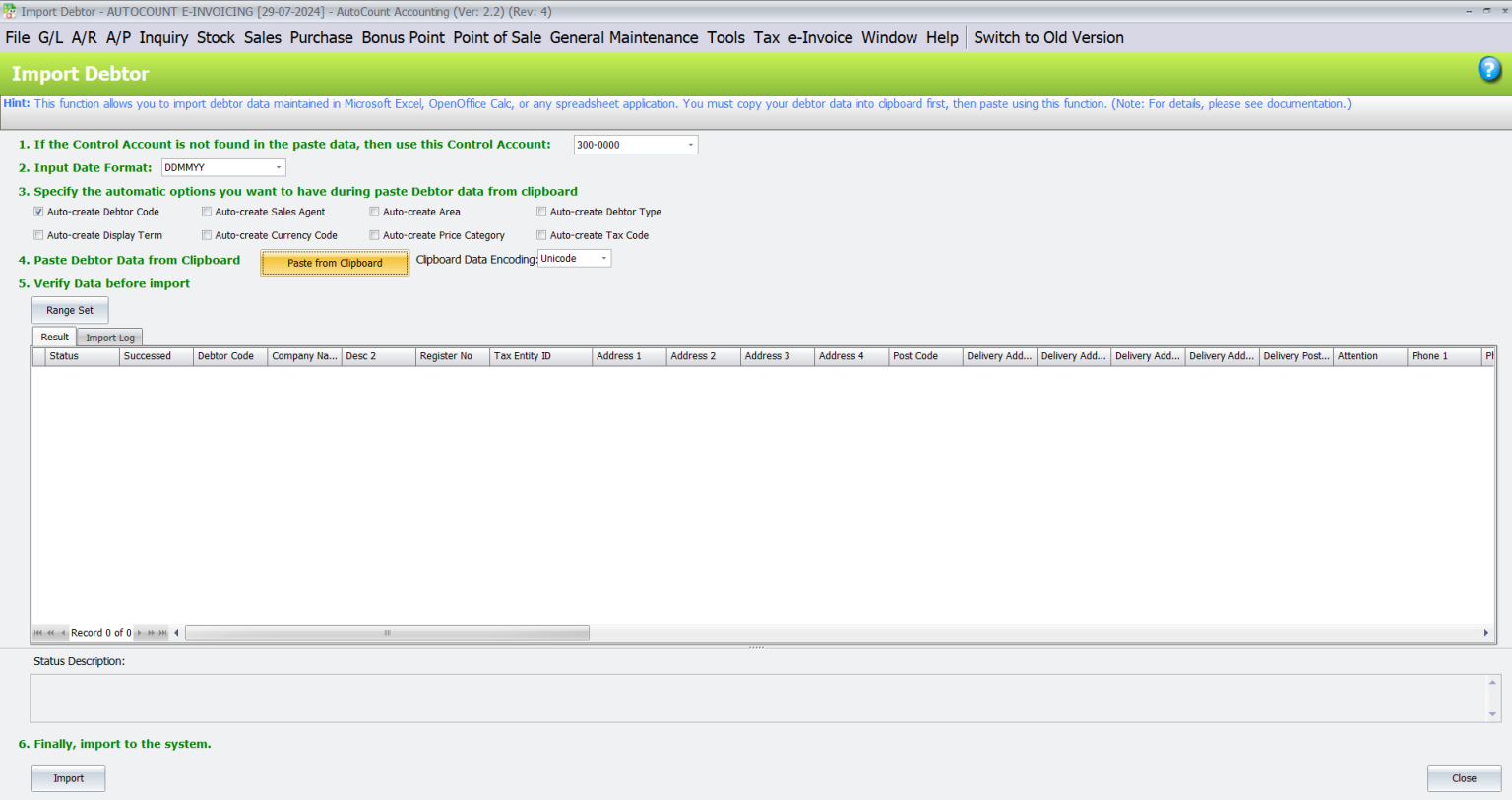Screen dimensions: 1512x800
Task: Tick Auto-create Area checkbox
Action: click(374, 212)
